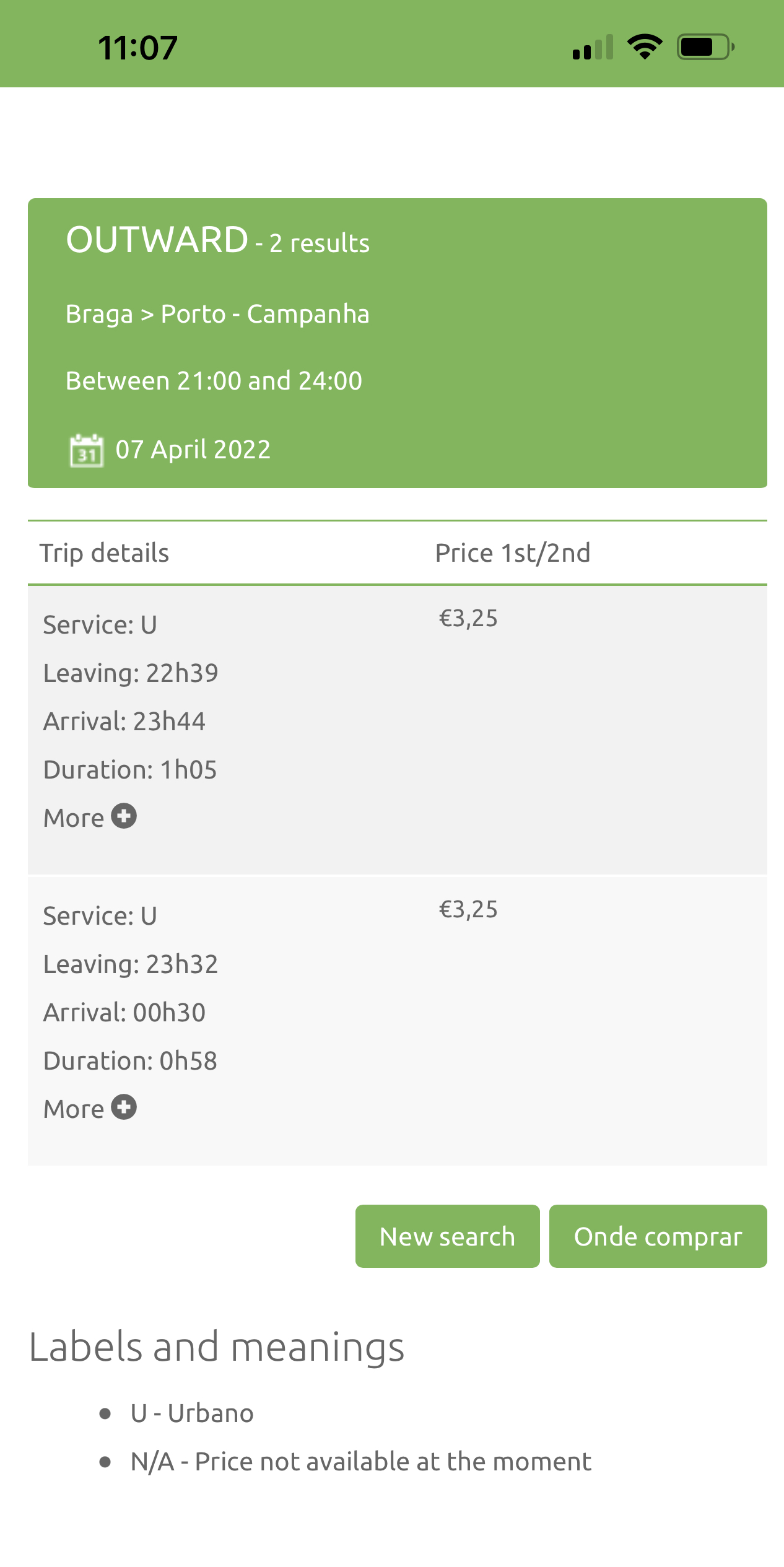Expand More plus icon for 22h39 trip

[124, 816]
